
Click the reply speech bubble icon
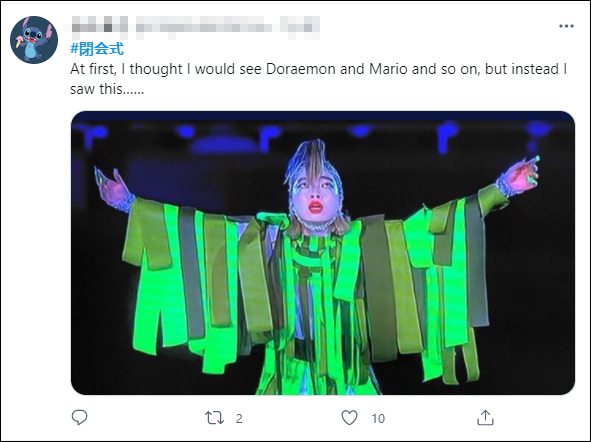[80, 418]
